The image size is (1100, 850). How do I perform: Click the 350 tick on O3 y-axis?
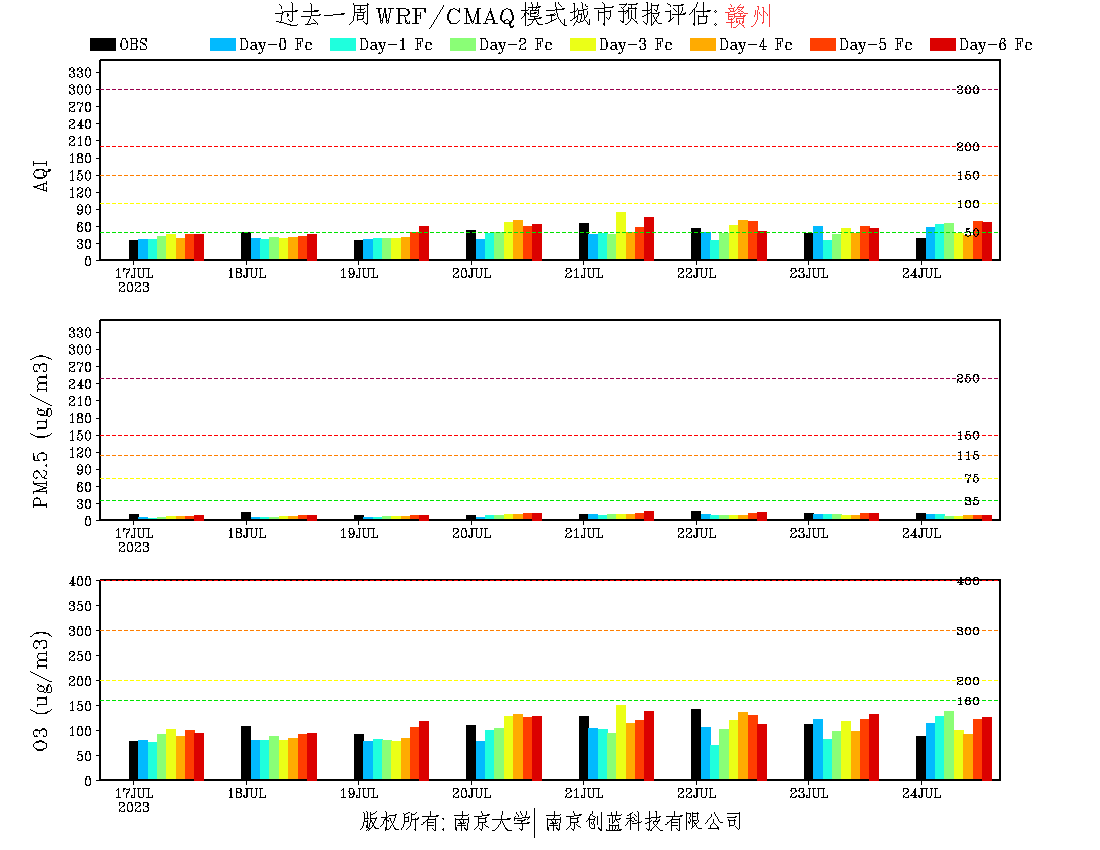(x=80, y=606)
